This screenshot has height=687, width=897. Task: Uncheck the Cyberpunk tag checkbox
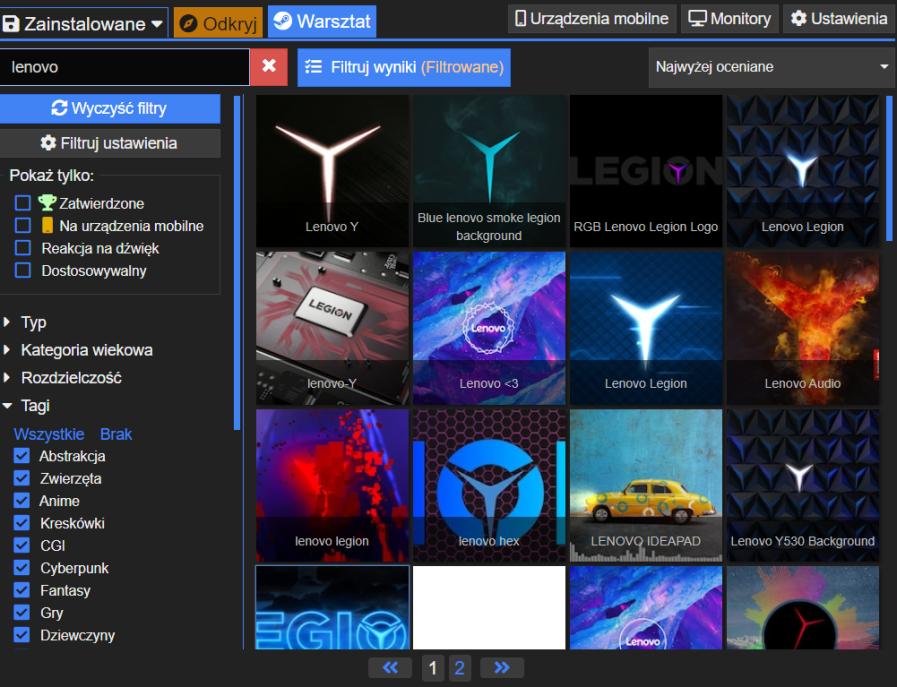(x=22, y=568)
